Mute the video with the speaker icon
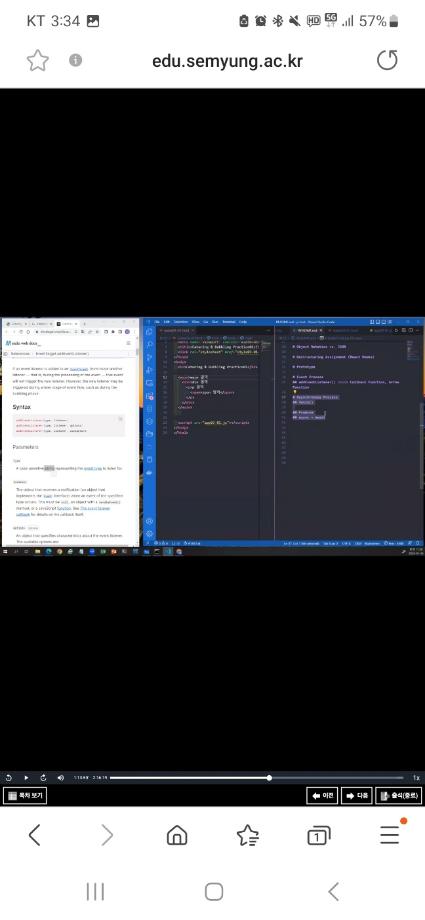This screenshot has width=425, height=920. (x=61, y=777)
